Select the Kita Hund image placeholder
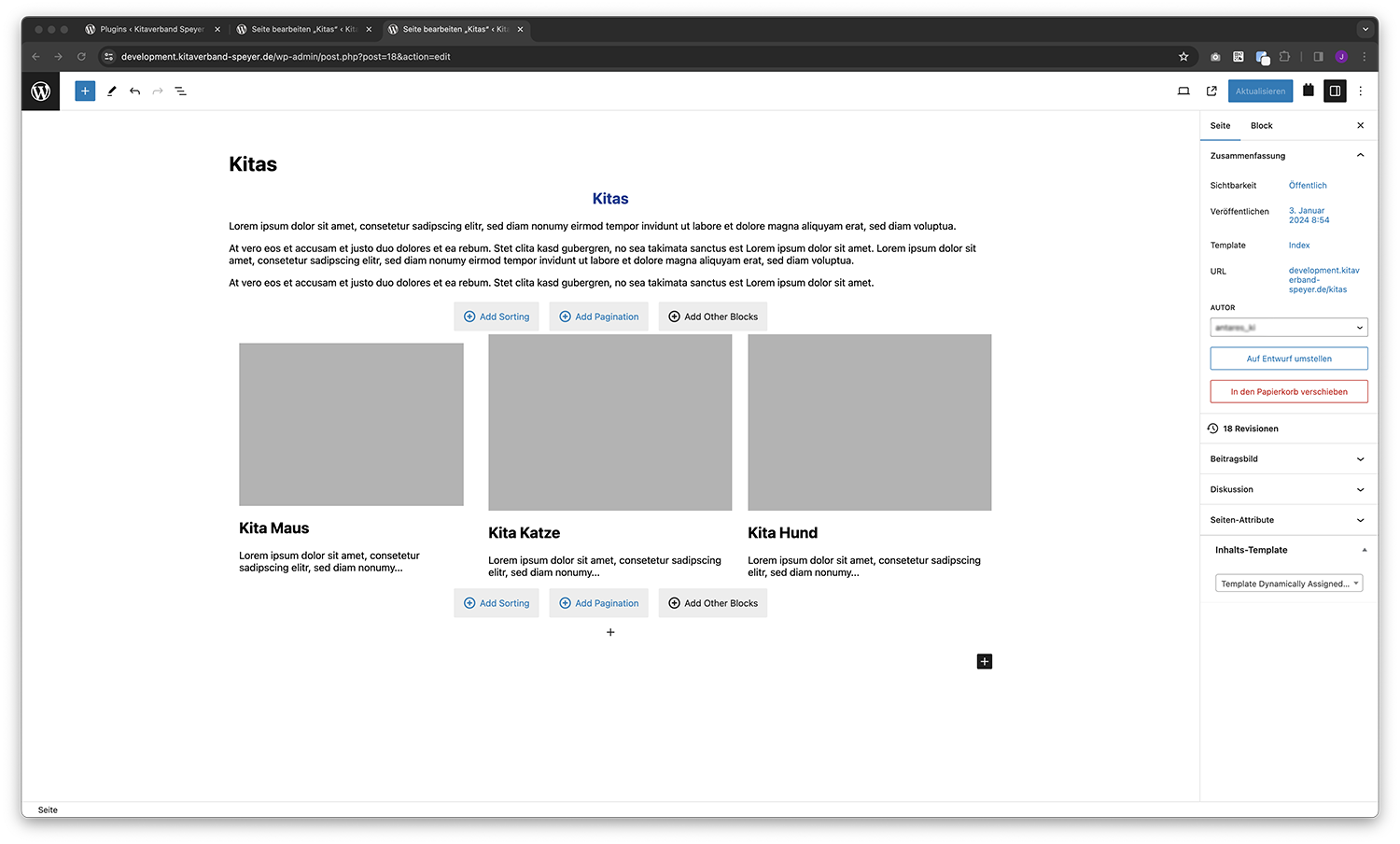This screenshot has height=844, width=1400. (870, 422)
